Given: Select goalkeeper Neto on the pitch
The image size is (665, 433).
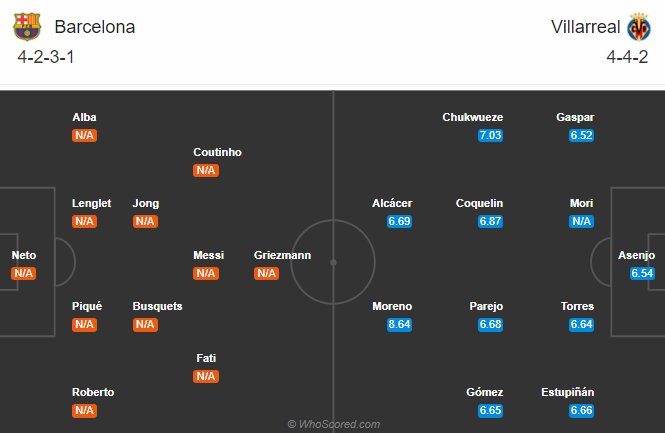Looking at the screenshot, I should click(24, 255).
